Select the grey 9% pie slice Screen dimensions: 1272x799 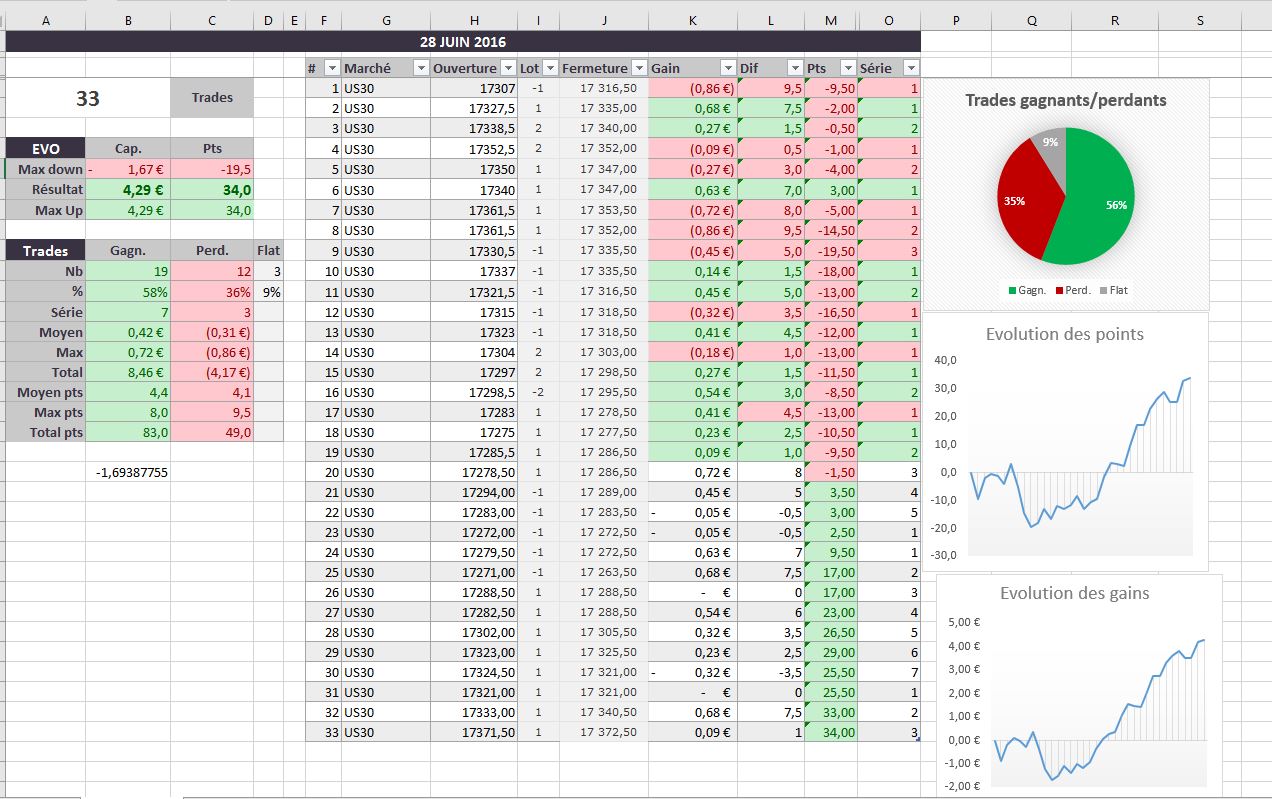(1050, 144)
